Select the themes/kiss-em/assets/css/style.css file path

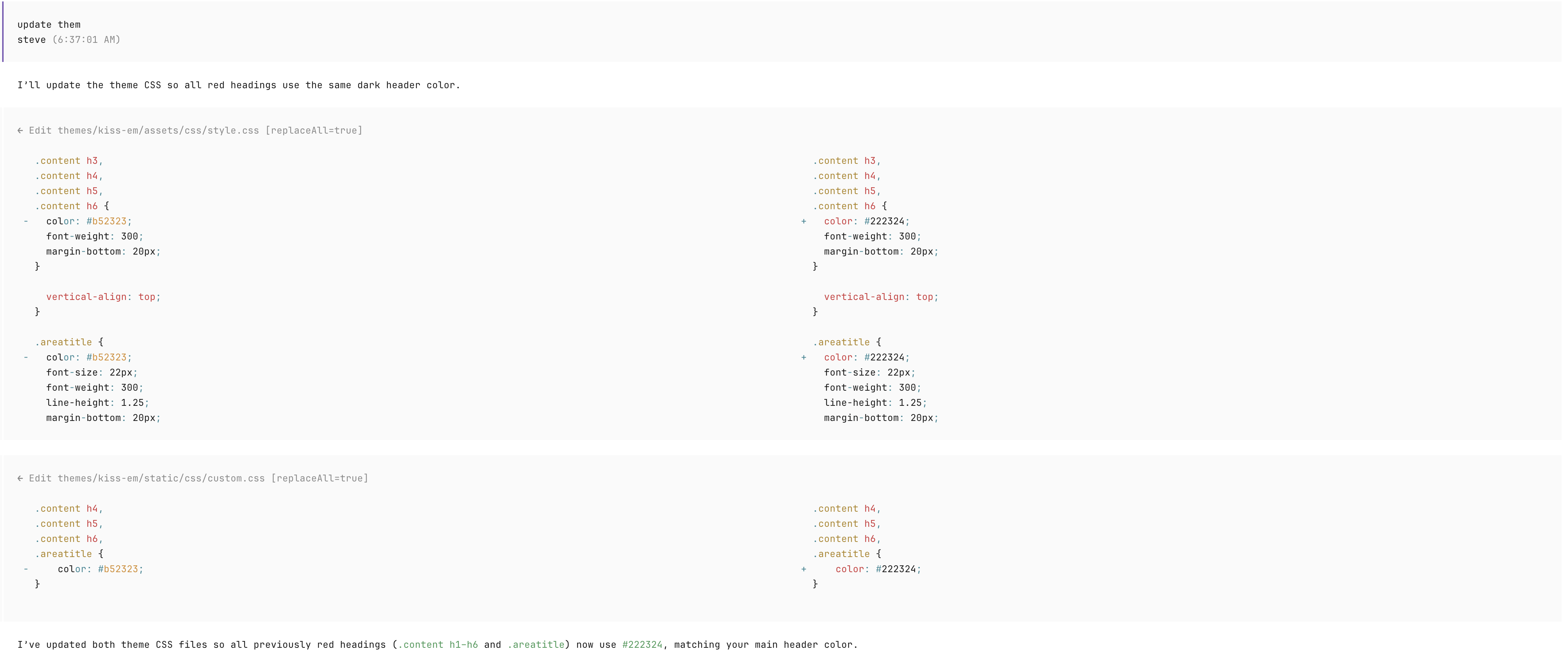158,130
